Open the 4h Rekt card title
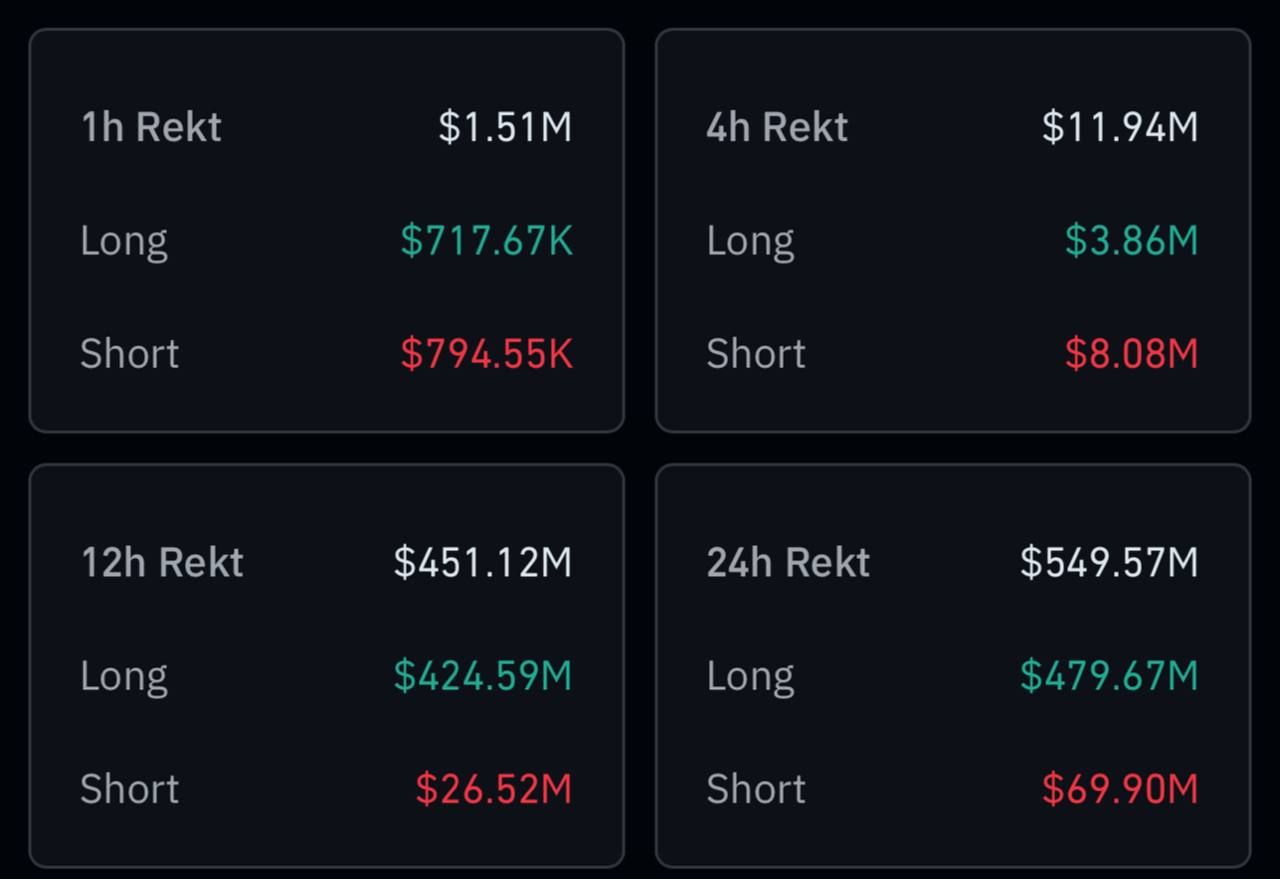This screenshot has height=879, width=1280. point(777,127)
